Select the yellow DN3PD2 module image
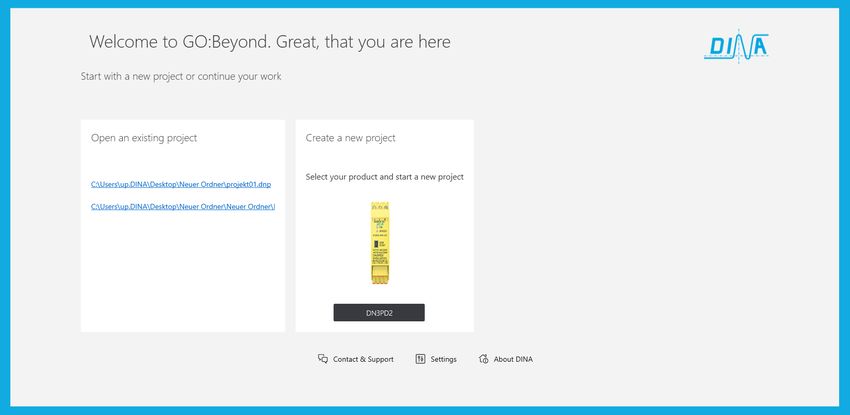Screen dimensions: 850x415 point(379,243)
